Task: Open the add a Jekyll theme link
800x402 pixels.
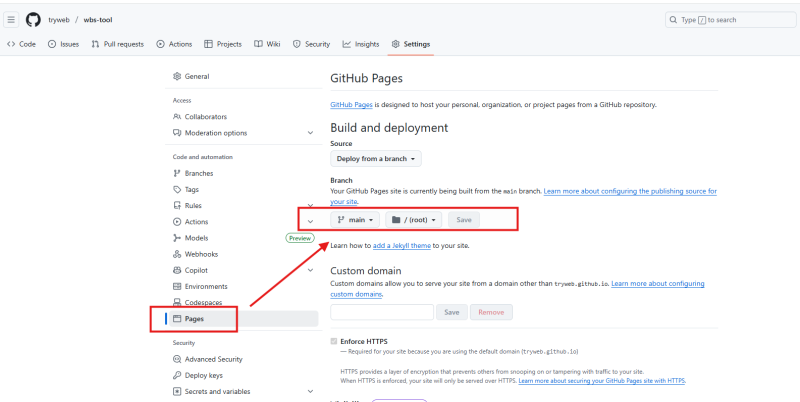Action: pos(402,245)
